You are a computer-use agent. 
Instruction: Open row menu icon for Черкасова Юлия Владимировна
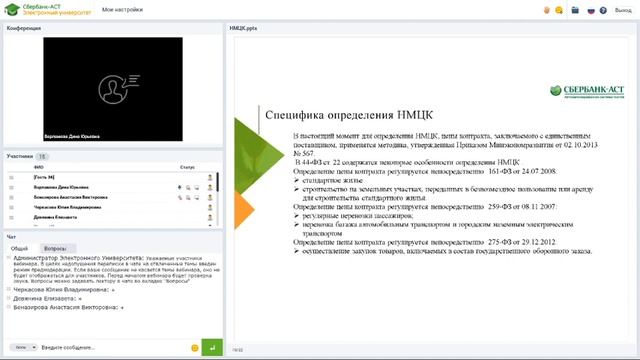(11, 207)
